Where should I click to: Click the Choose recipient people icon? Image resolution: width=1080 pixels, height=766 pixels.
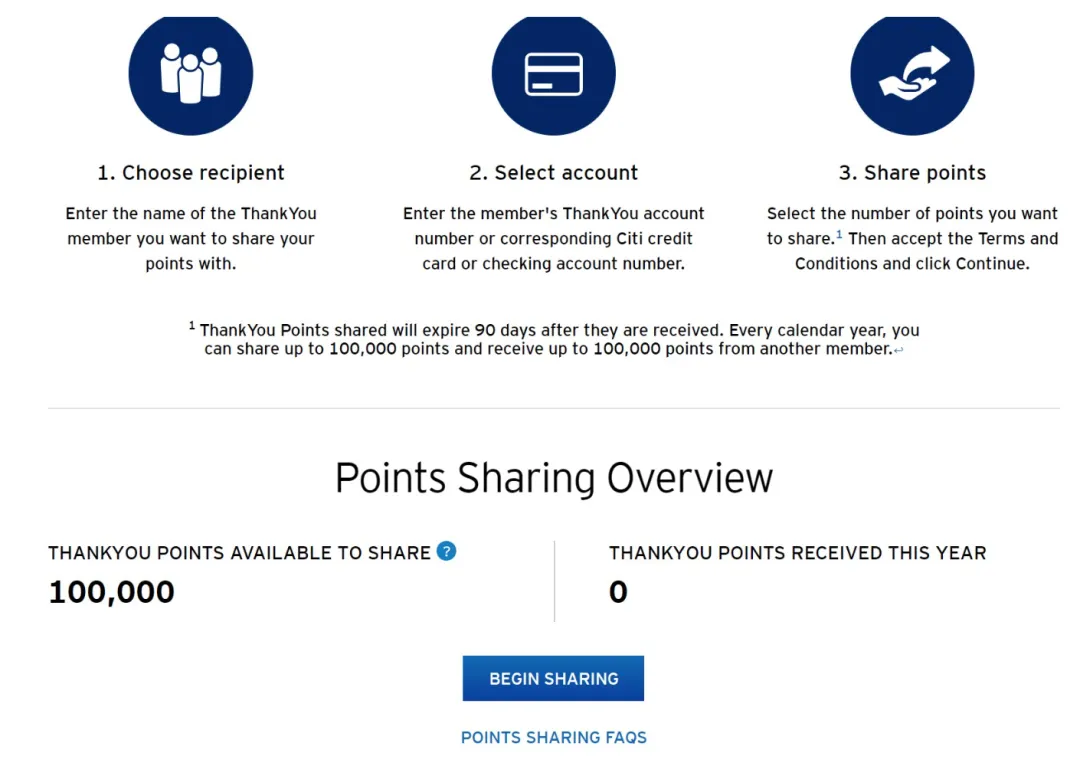191,74
